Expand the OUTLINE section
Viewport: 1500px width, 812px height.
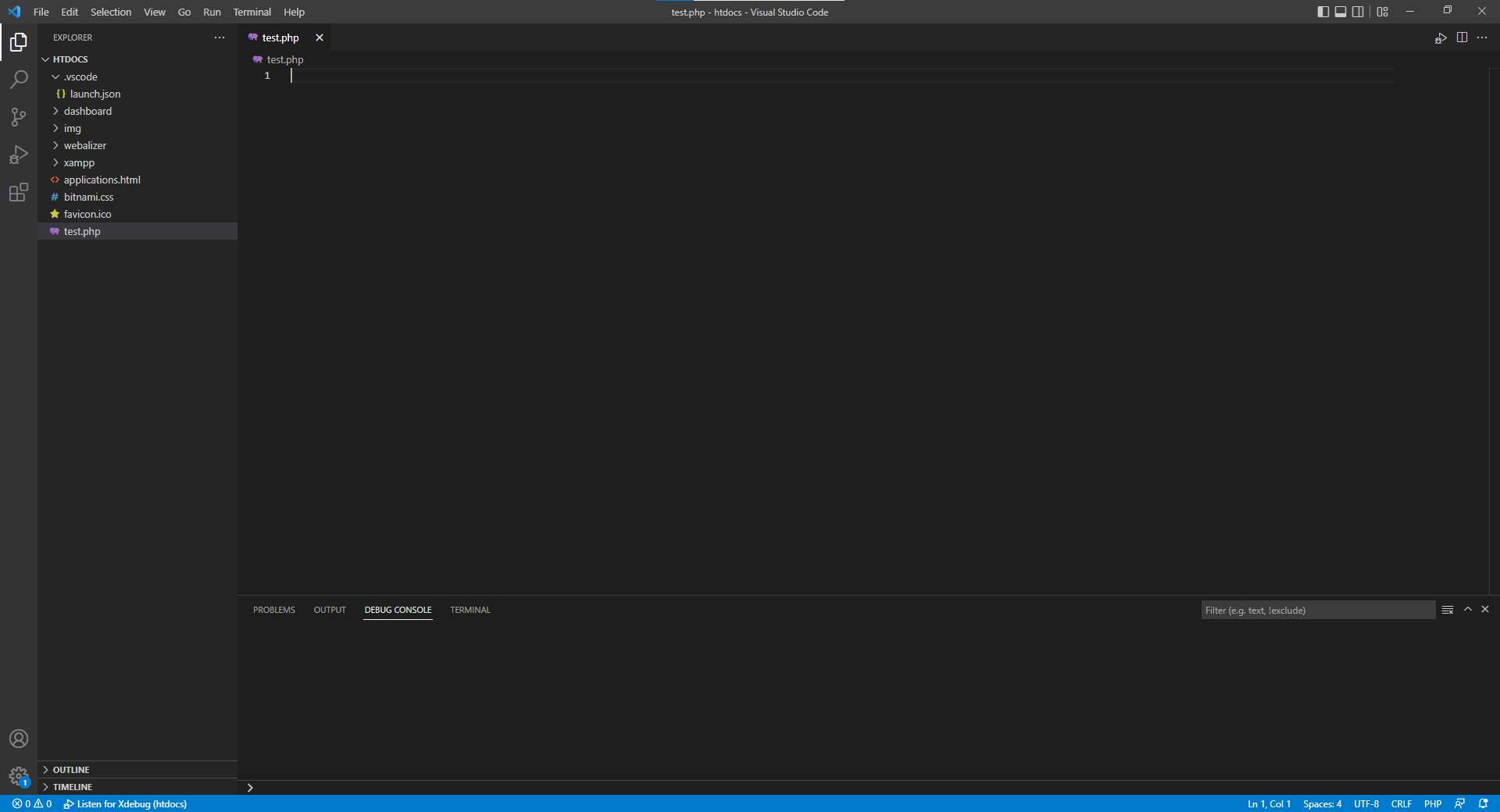pos(137,770)
